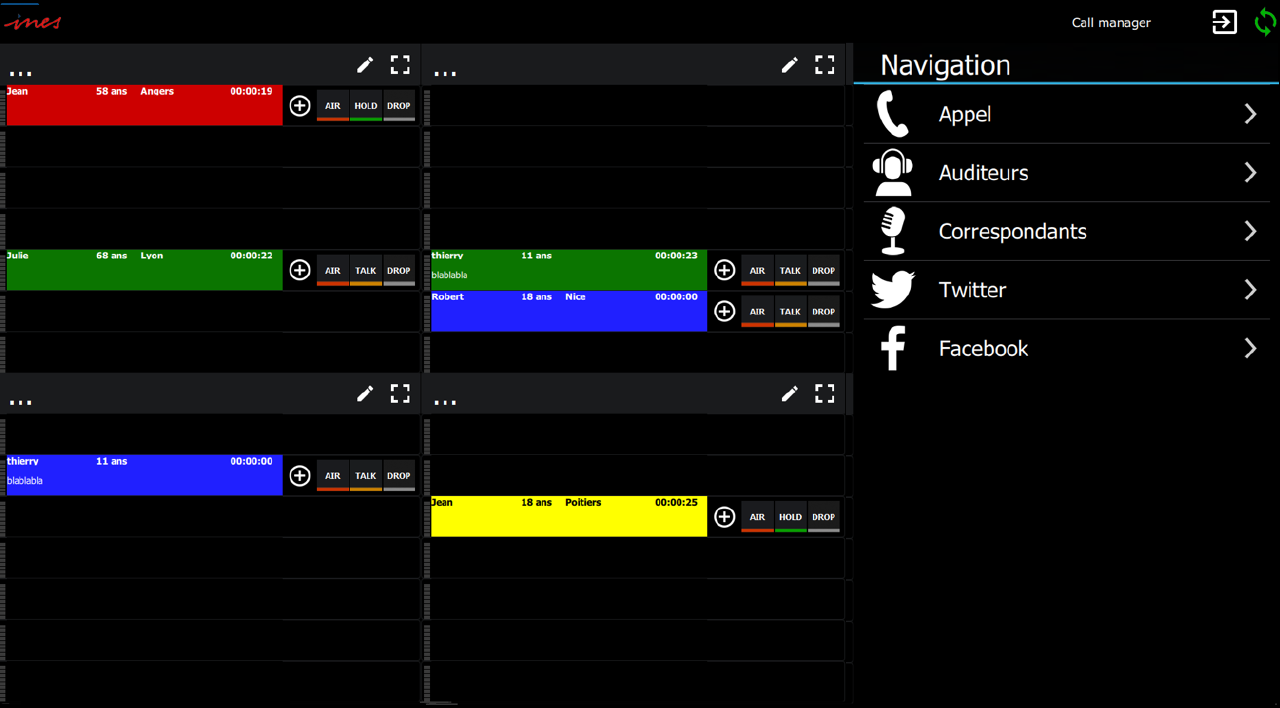The height and width of the screenshot is (708, 1280).
Task: Click DROP for Jean from Angers
Action: tap(399, 105)
